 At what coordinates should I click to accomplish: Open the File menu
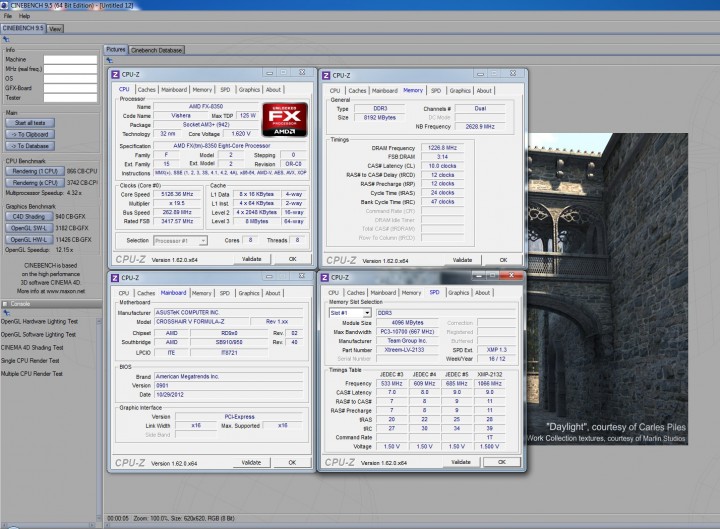click(8, 16)
